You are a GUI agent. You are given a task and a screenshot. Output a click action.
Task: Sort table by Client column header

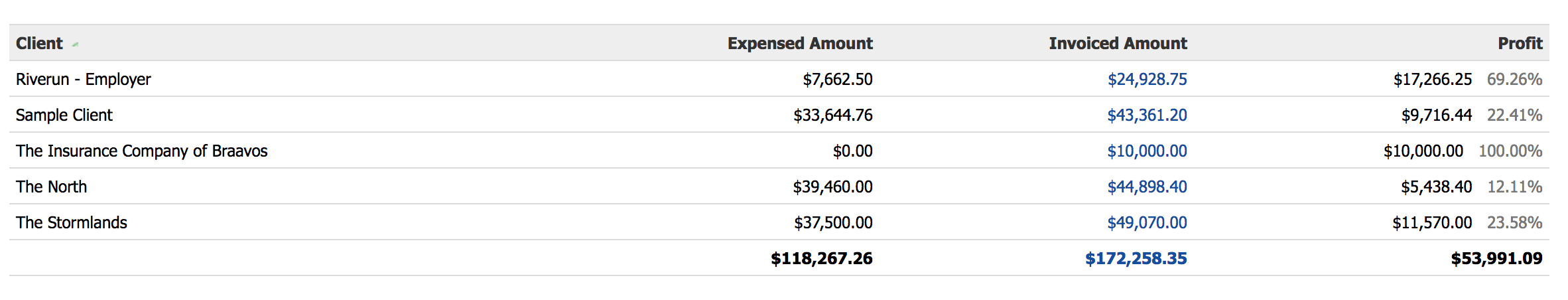(39, 43)
